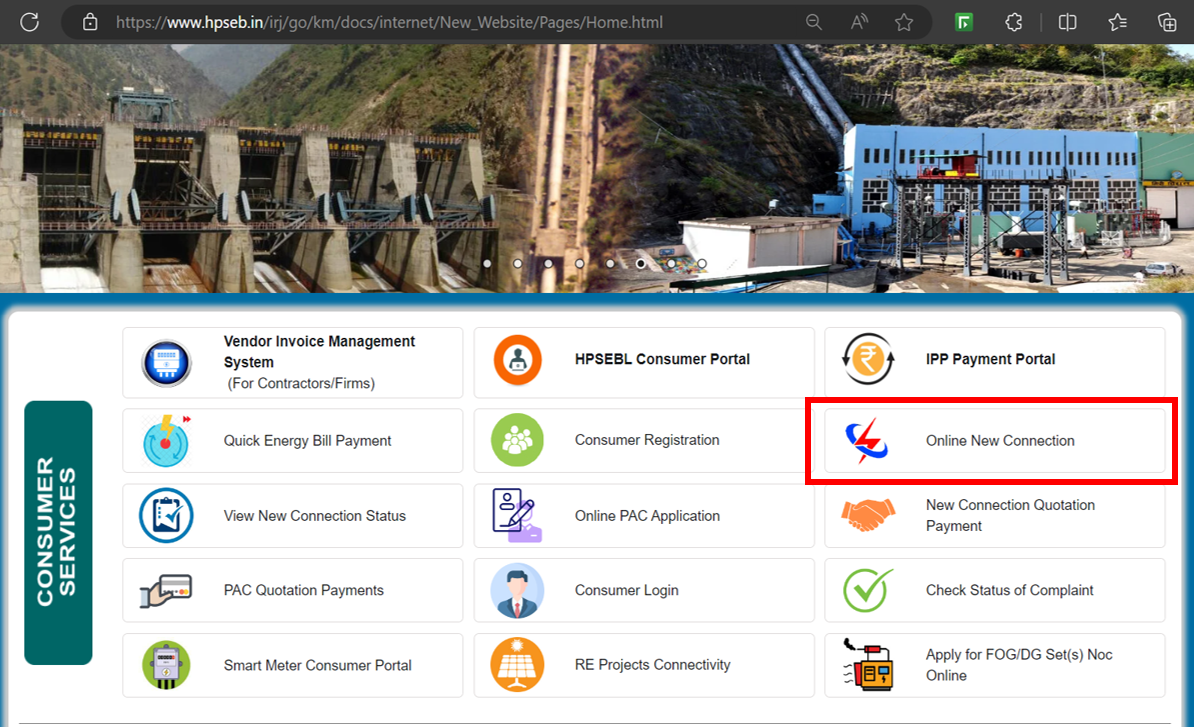
Task: Open the Vendor Invoice Management System icon
Action: coord(166,363)
